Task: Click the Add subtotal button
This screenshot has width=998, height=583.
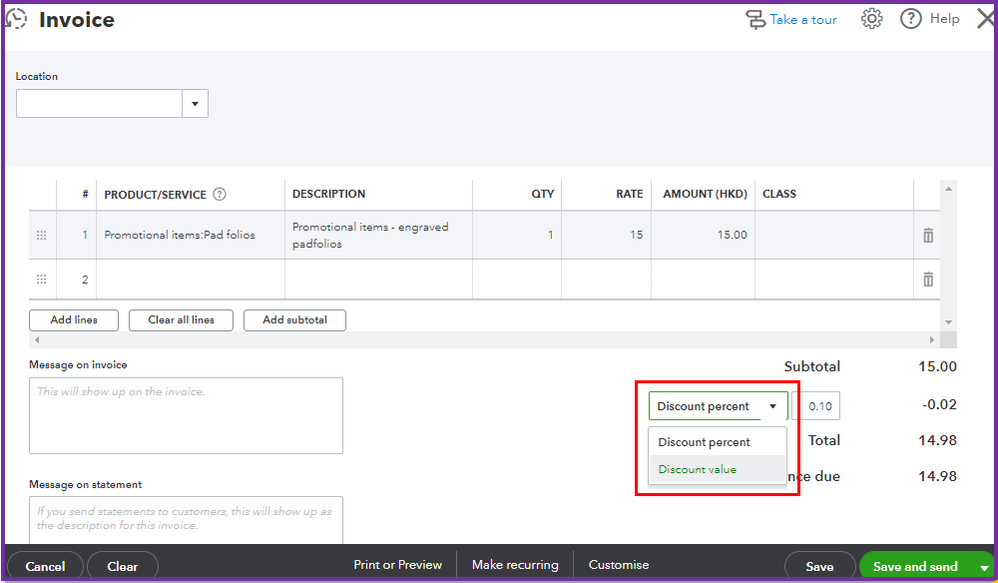Action: click(x=295, y=320)
